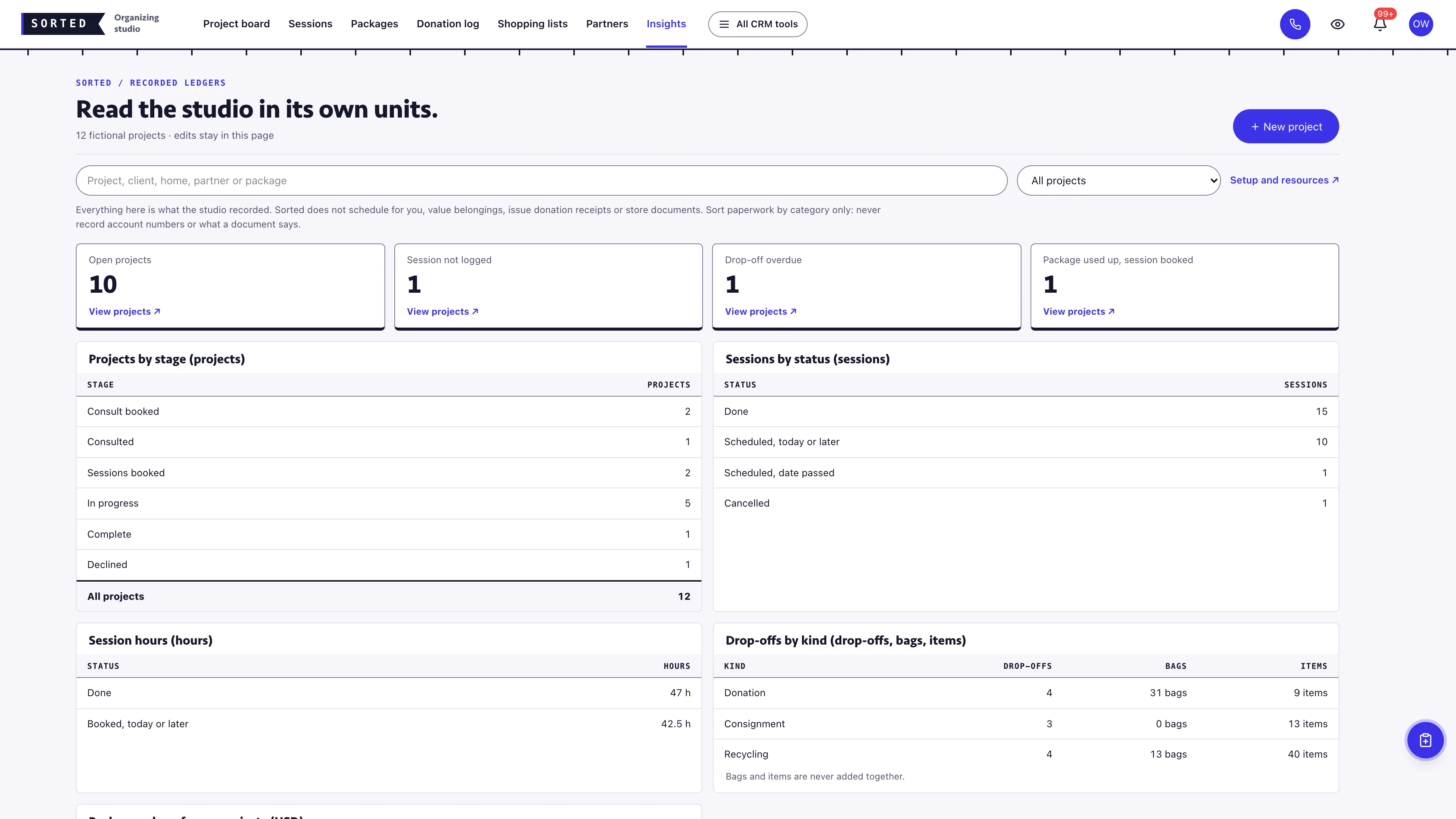The width and height of the screenshot is (1456, 819).
Task: Click Done row in Session hours
Action: pos(389,693)
